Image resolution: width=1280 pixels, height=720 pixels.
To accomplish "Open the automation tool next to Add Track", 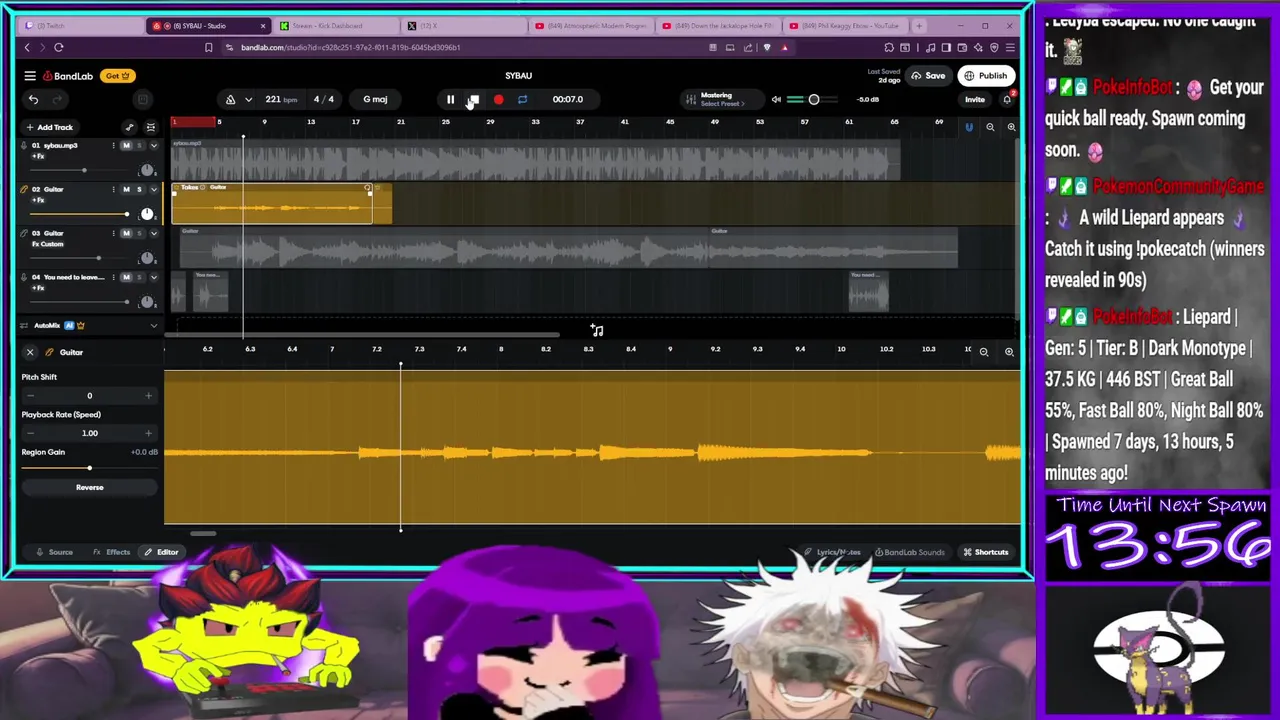I will 129,127.
